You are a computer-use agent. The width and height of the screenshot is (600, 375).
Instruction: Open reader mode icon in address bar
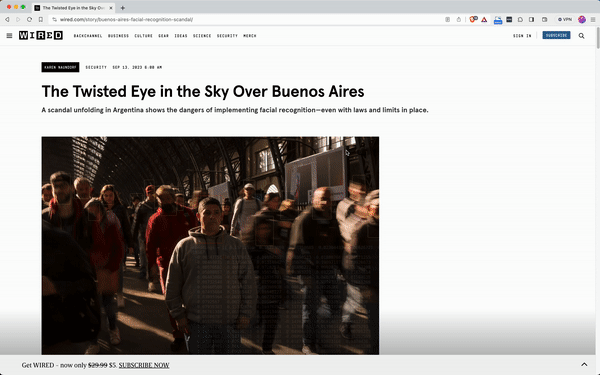[x=447, y=20]
